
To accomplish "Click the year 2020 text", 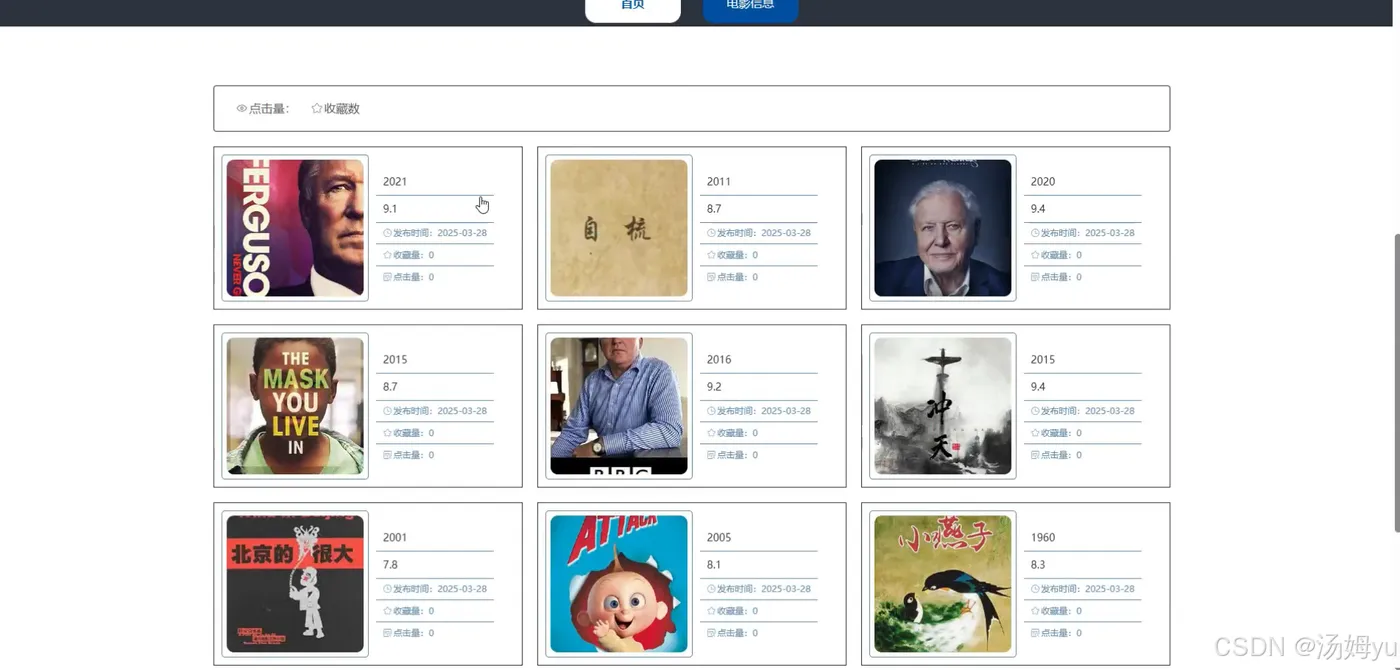I will [x=1043, y=182].
